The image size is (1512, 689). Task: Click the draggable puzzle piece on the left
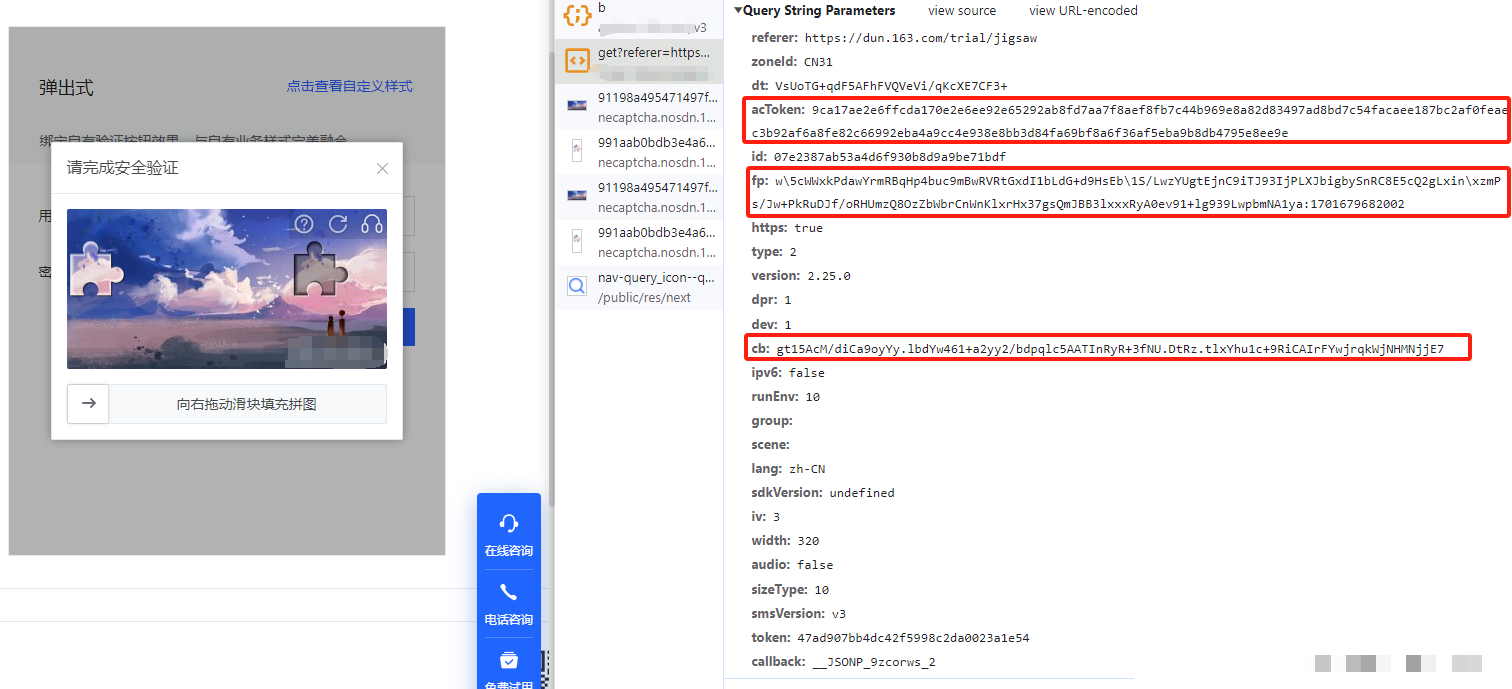tap(97, 270)
